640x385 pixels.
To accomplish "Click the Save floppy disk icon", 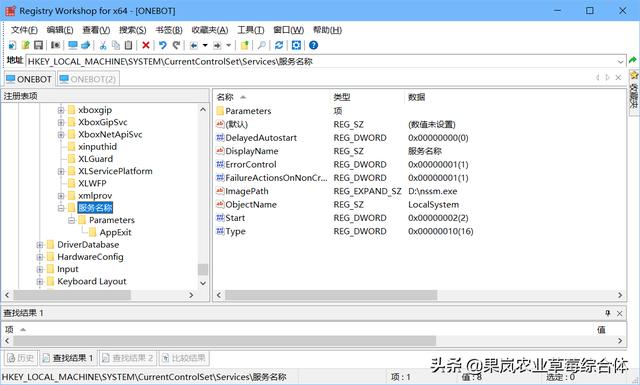I will (38, 45).
